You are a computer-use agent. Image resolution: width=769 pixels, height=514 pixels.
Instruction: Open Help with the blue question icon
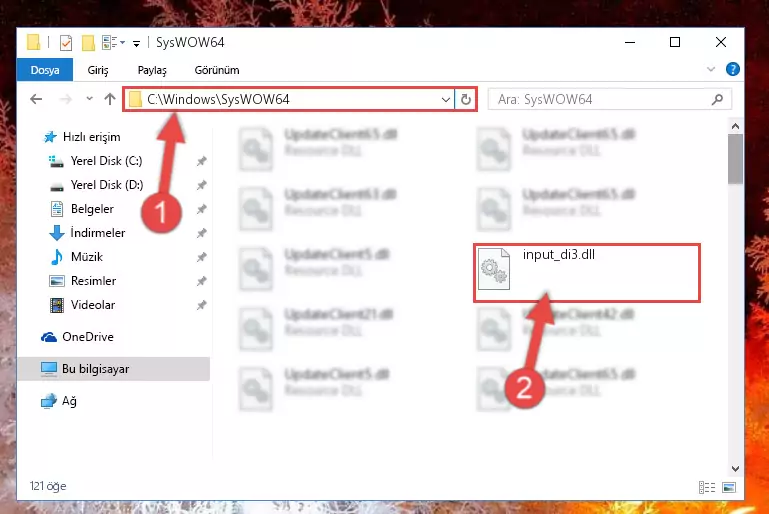click(732, 70)
